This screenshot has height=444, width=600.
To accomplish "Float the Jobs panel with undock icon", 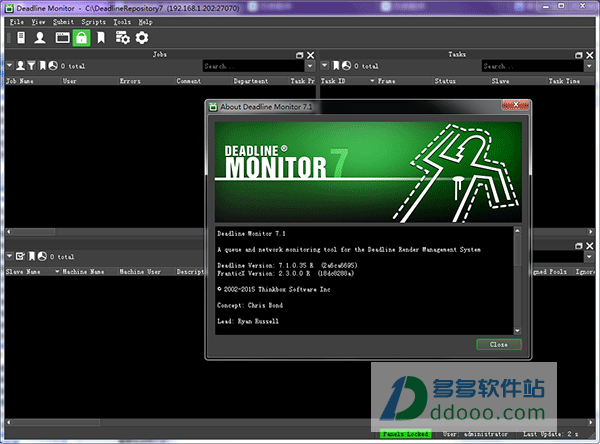I will [300, 55].
